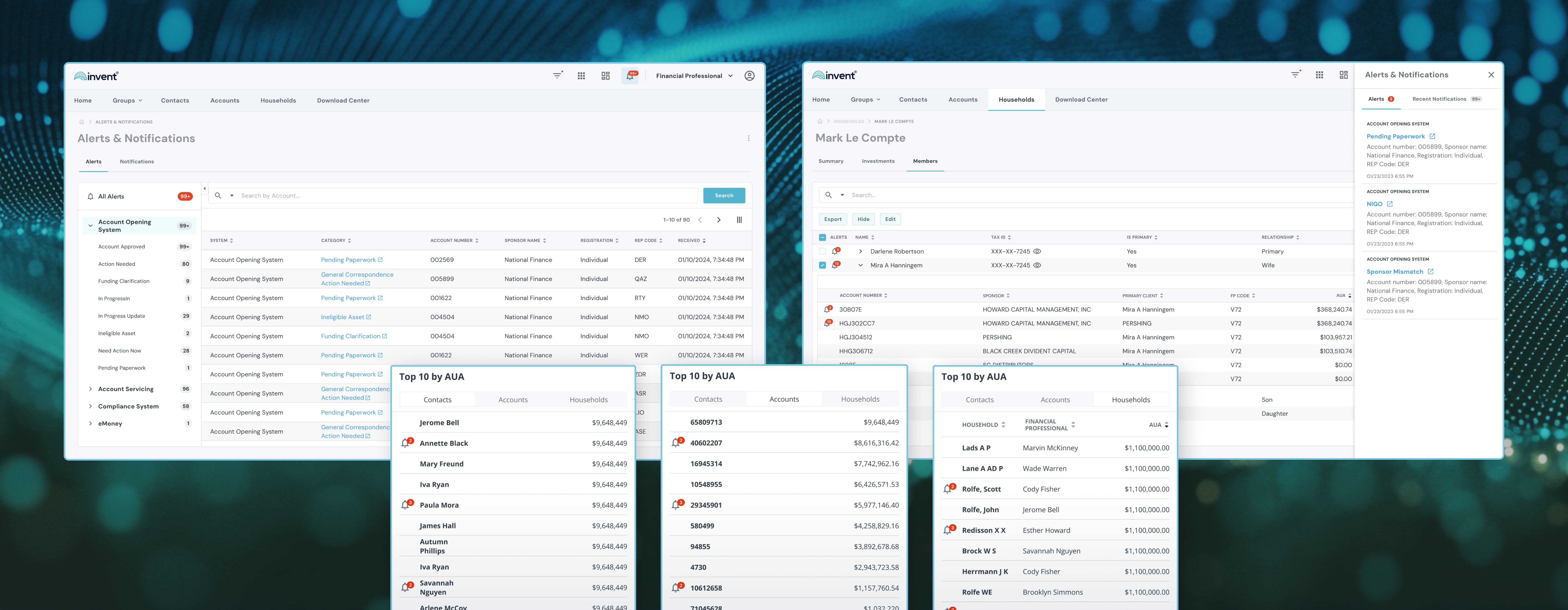Expand the Account Servicing alerts group
The height and width of the screenshot is (610, 1568).
[x=91, y=389]
